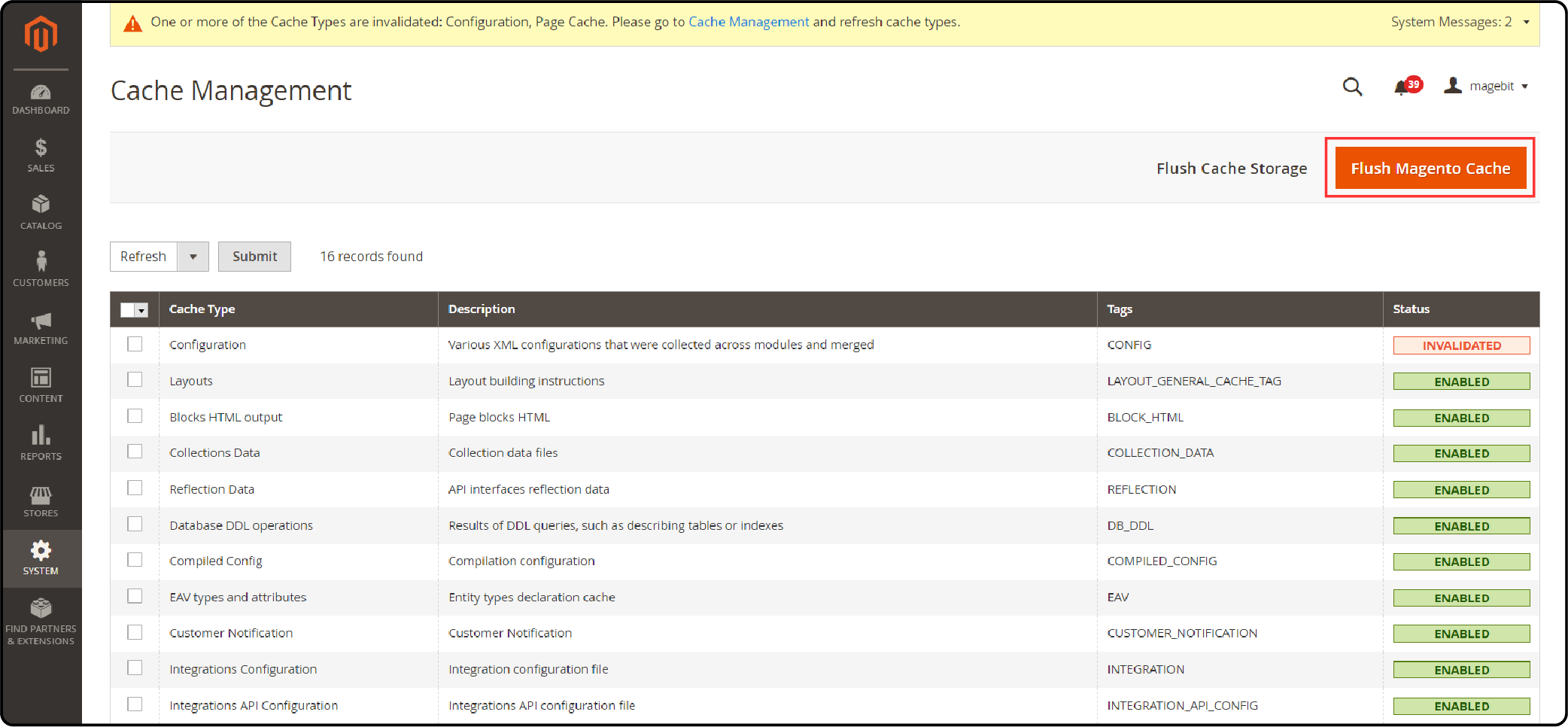
Task: Open the Catalog box icon
Action: coord(41,204)
